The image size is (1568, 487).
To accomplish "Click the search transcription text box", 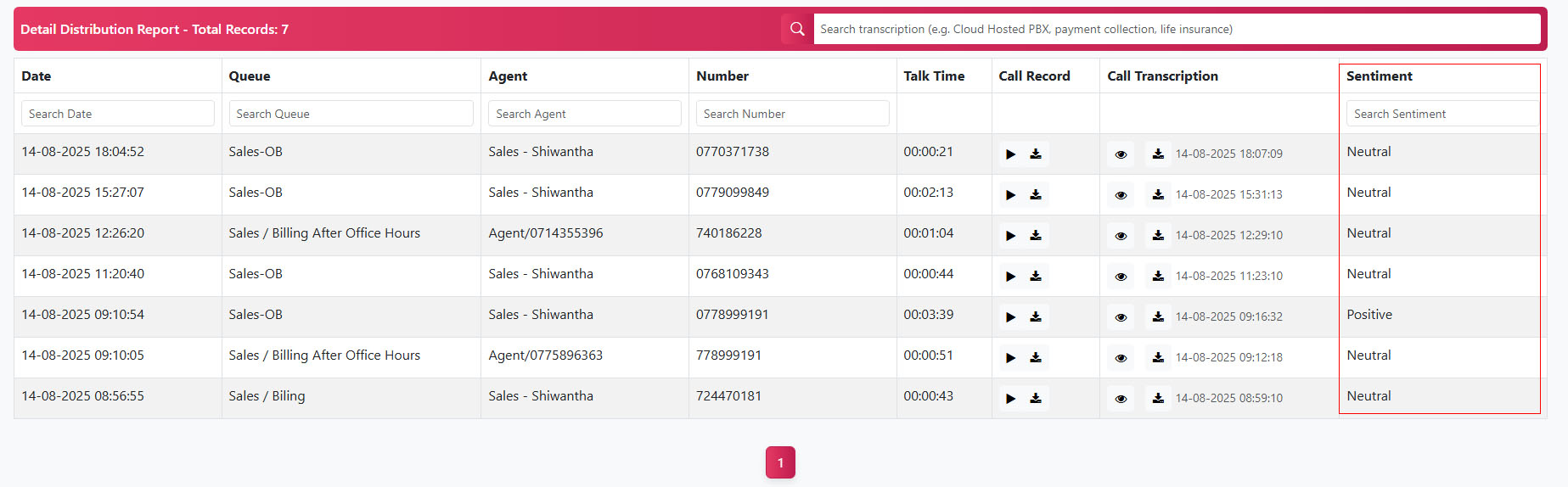I will 1176,29.
